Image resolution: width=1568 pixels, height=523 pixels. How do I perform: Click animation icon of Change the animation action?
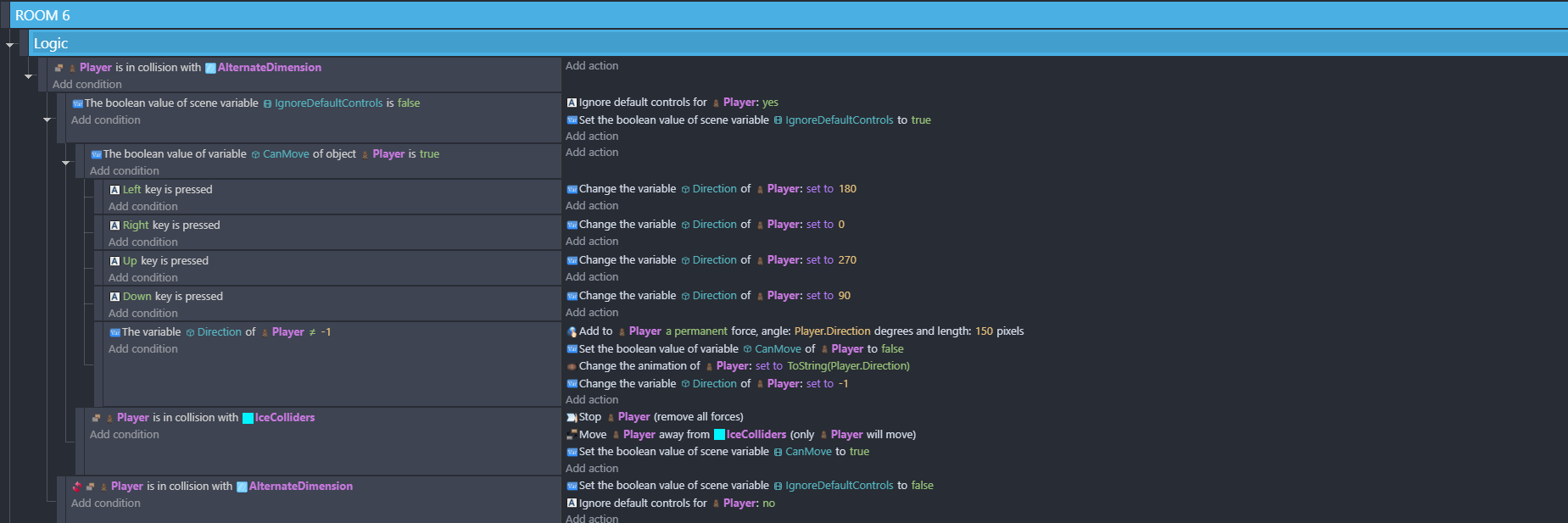[x=572, y=366]
